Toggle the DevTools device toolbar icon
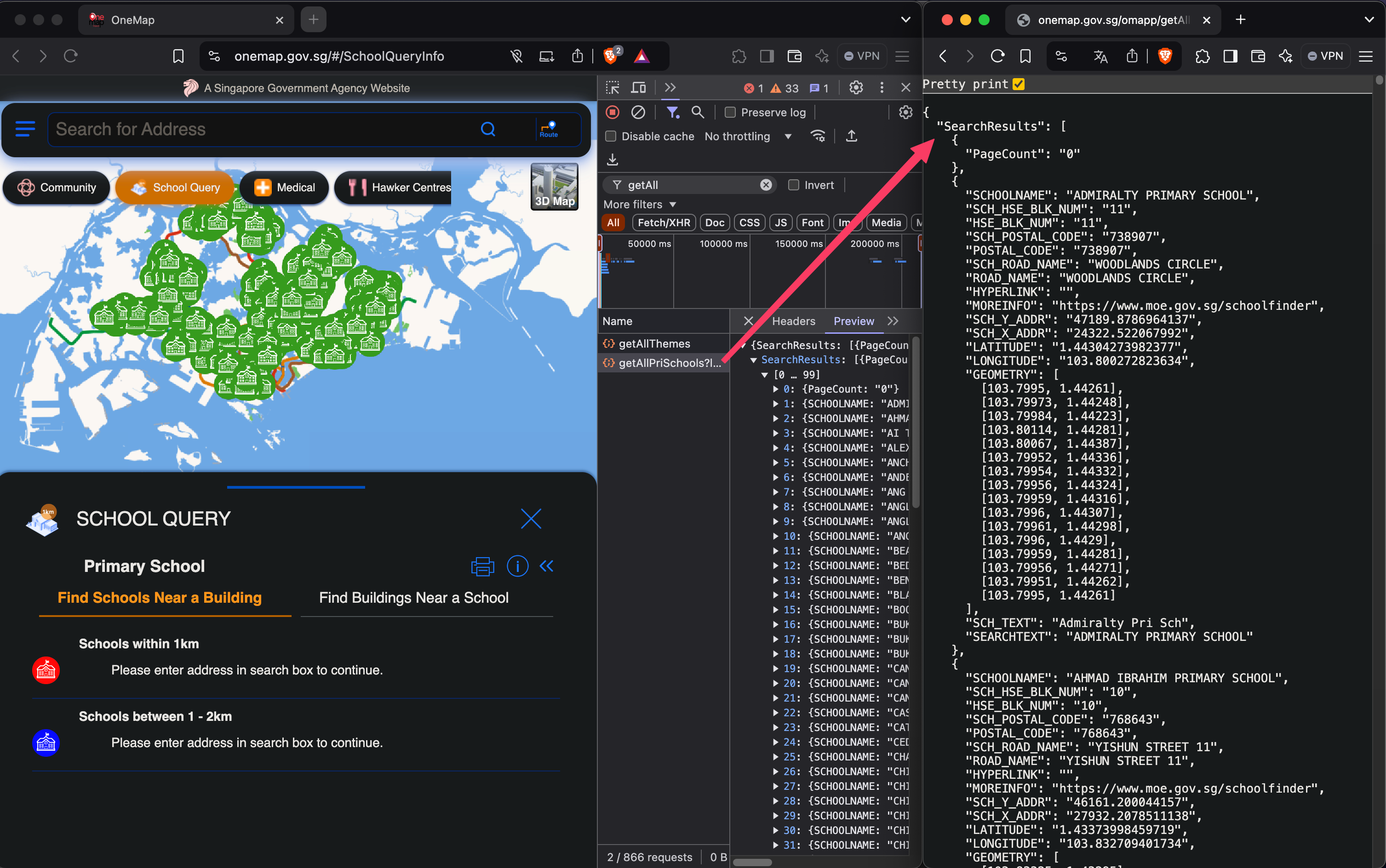The width and height of the screenshot is (1386, 868). (x=638, y=88)
